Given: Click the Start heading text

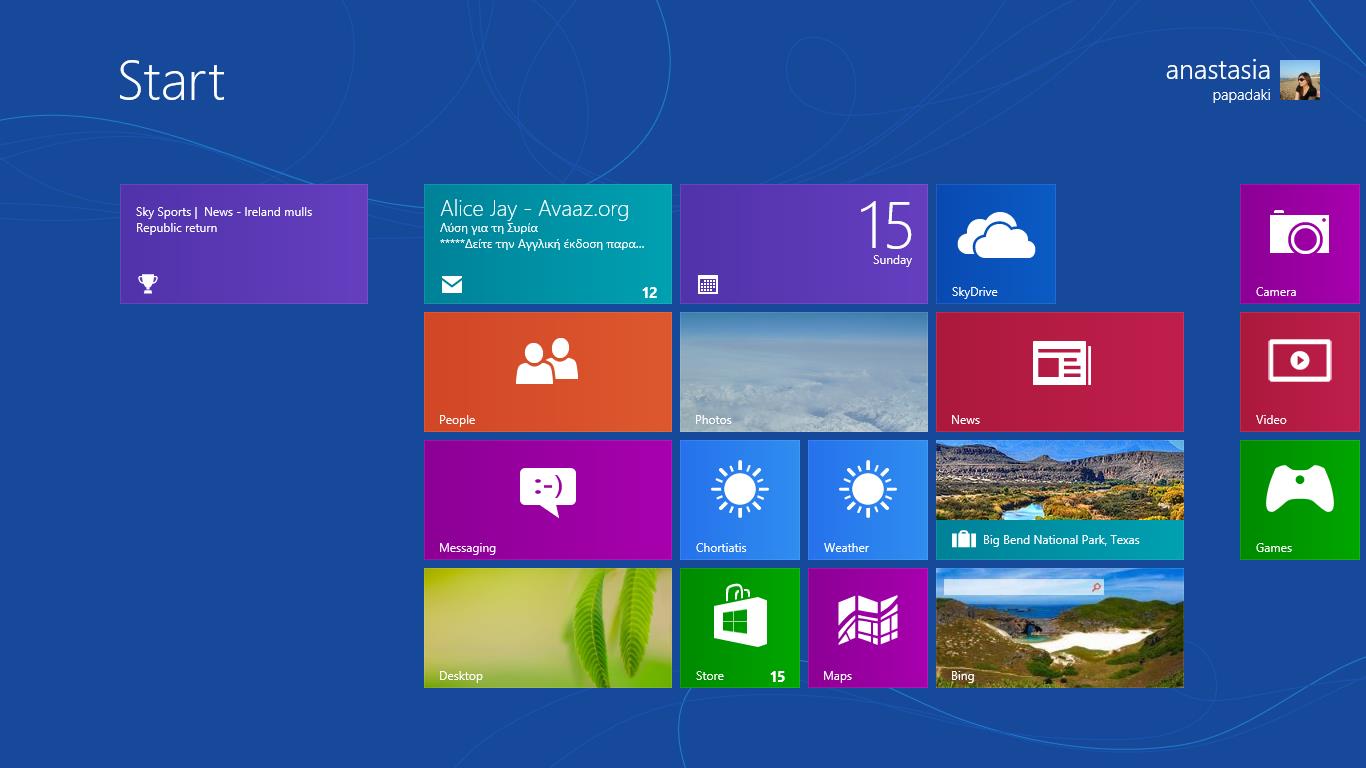Looking at the screenshot, I should coord(172,80).
